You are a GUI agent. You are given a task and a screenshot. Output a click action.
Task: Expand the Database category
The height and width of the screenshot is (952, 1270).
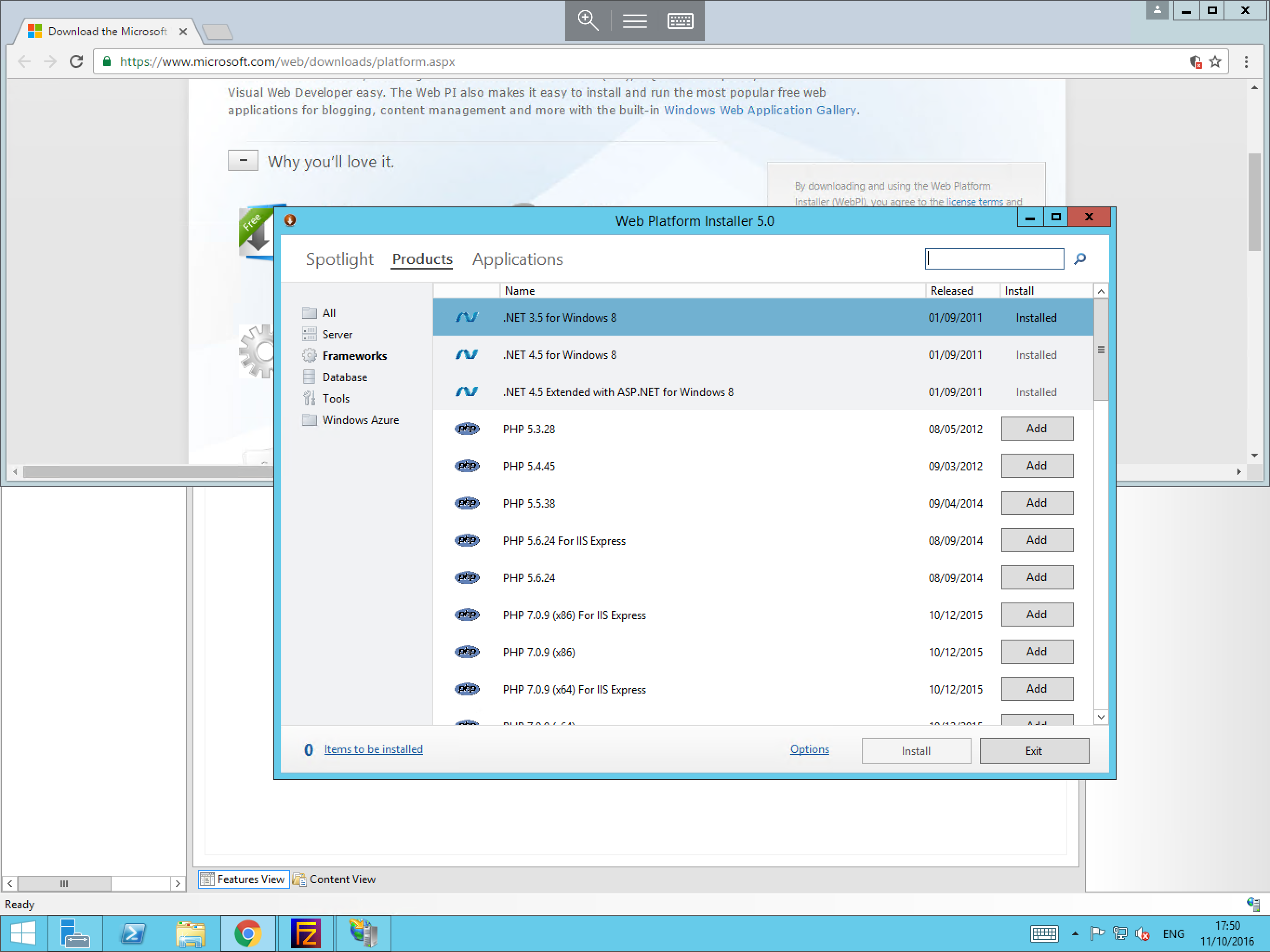(343, 376)
